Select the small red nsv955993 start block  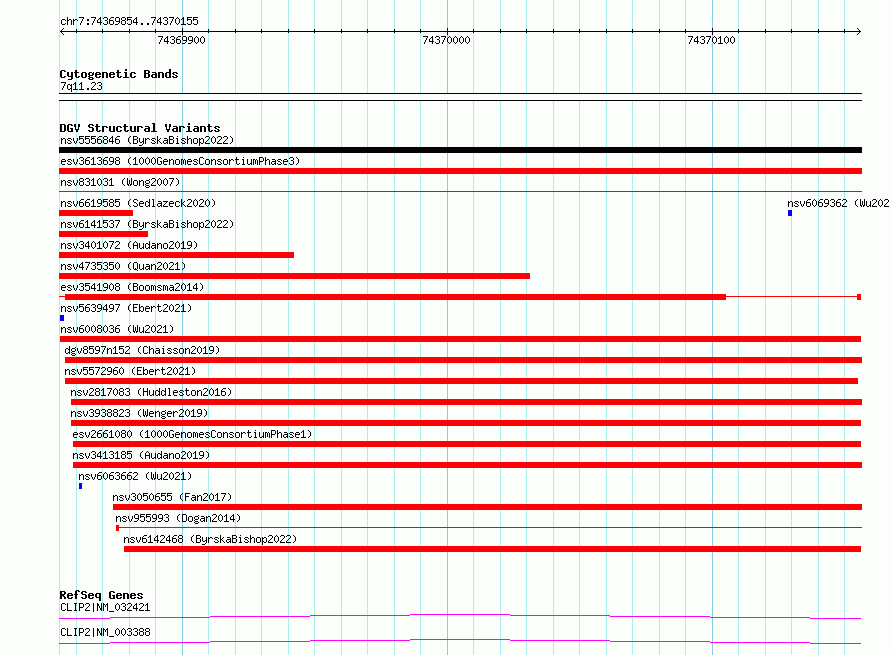117,528
